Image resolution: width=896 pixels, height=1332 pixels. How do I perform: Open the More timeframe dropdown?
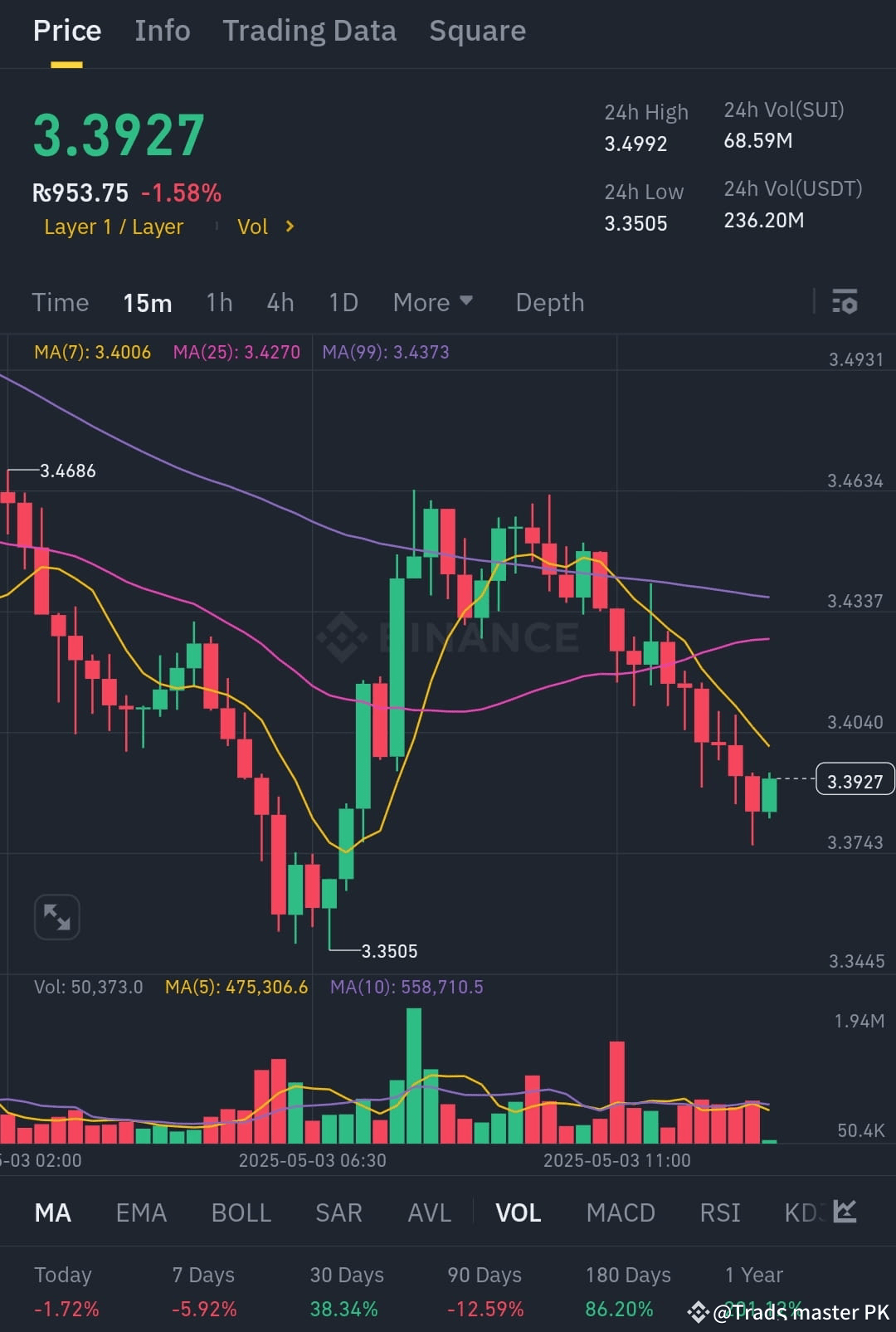tap(432, 303)
